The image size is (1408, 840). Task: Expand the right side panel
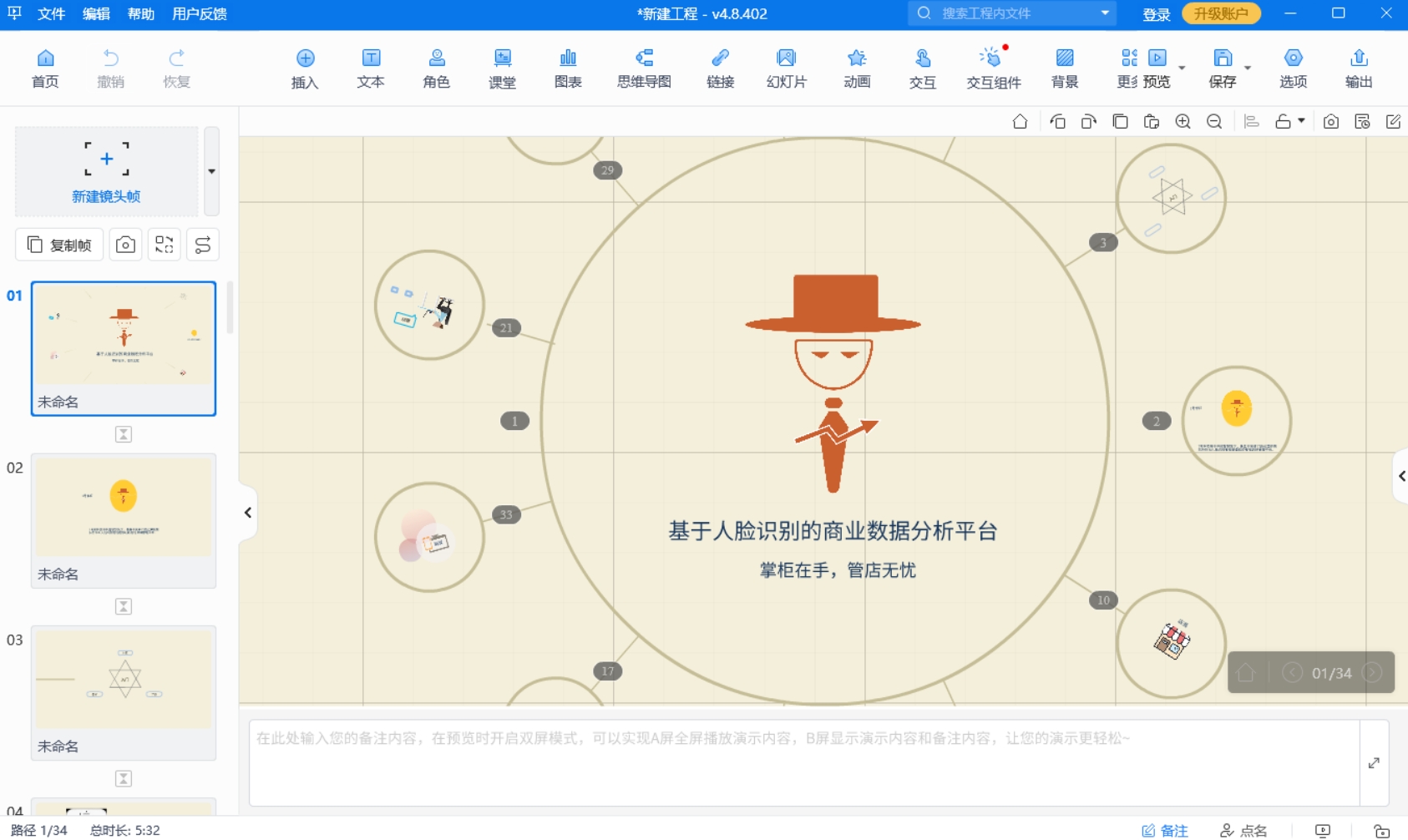[x=1400, y=476]
